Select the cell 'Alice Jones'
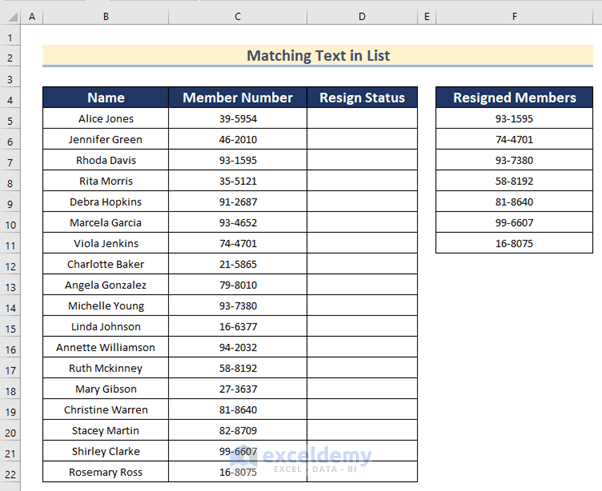This screenshot has height=491, width=602. (x=106, y=119)
